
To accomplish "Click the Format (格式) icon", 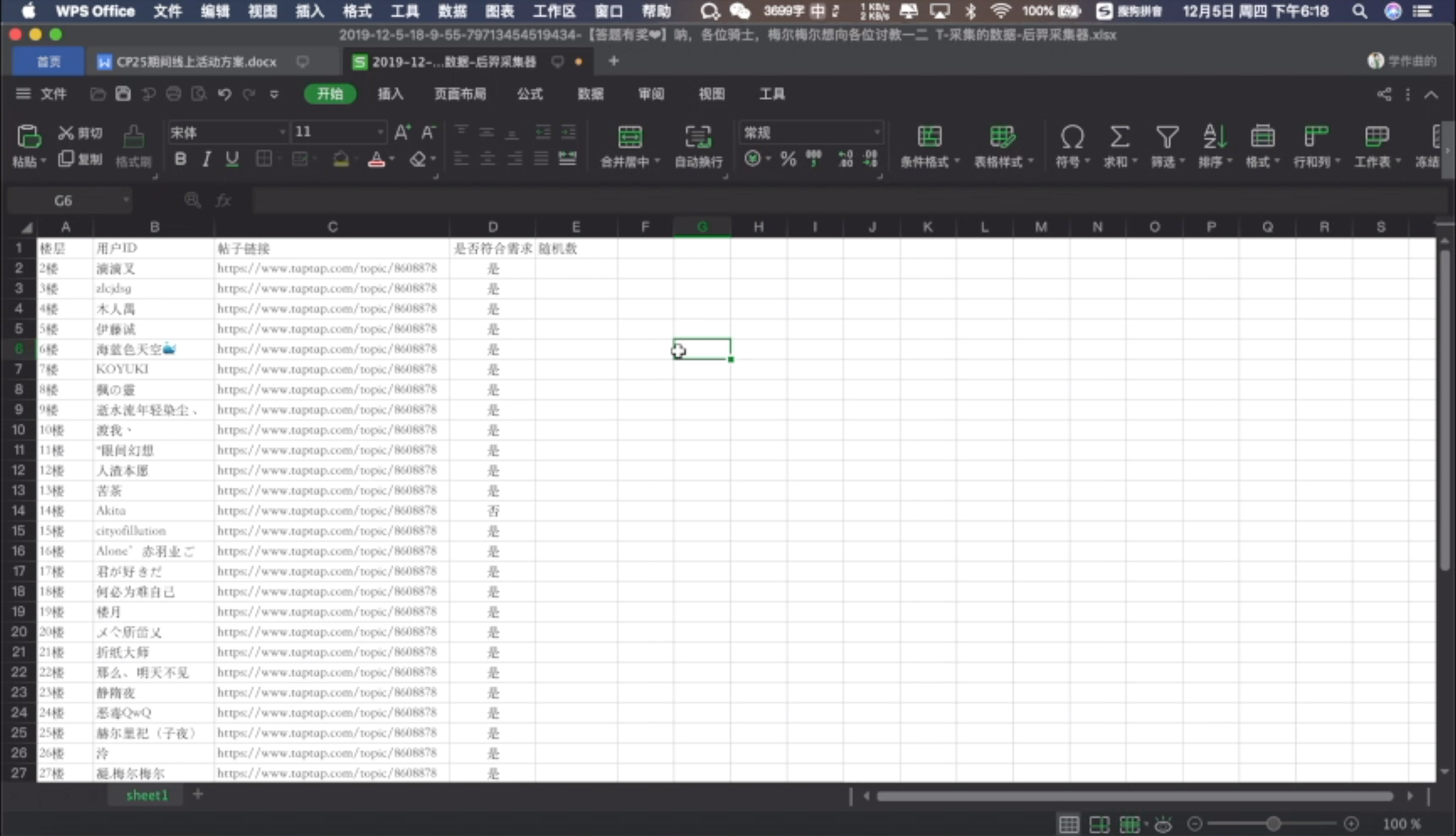I will tap(1262, 137).
